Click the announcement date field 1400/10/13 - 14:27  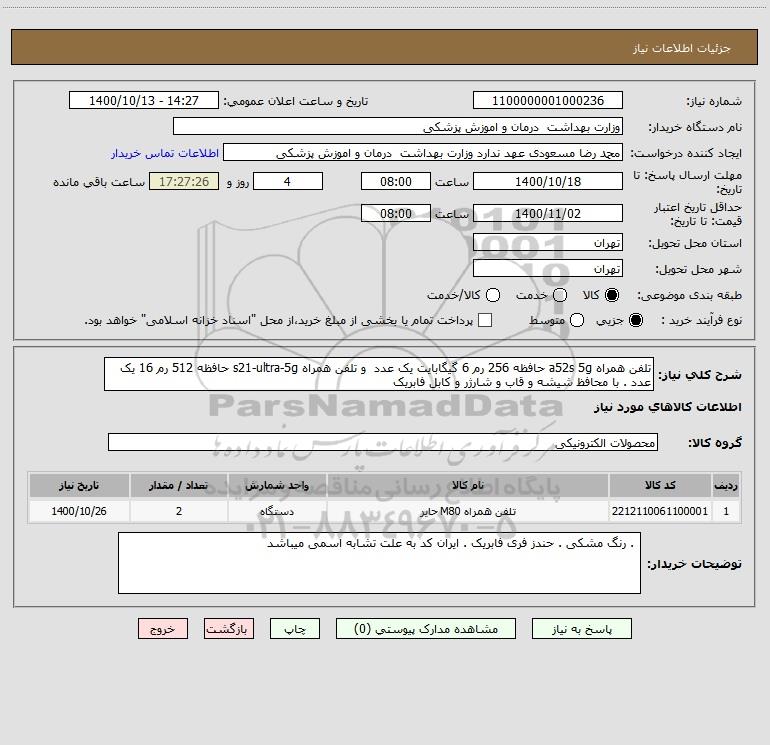pyautogui.click(x=144, y=100)
